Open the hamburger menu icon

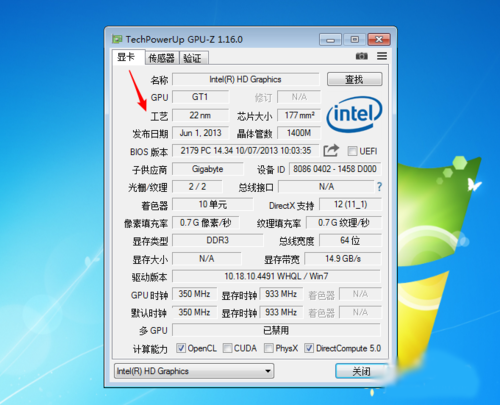click(382, 56)
